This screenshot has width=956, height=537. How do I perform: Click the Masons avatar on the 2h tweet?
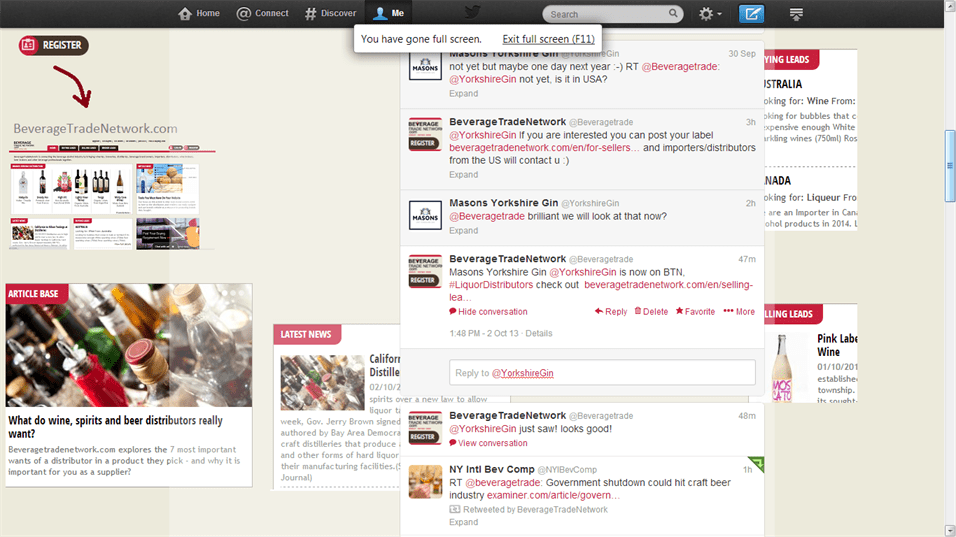point(425,215)
